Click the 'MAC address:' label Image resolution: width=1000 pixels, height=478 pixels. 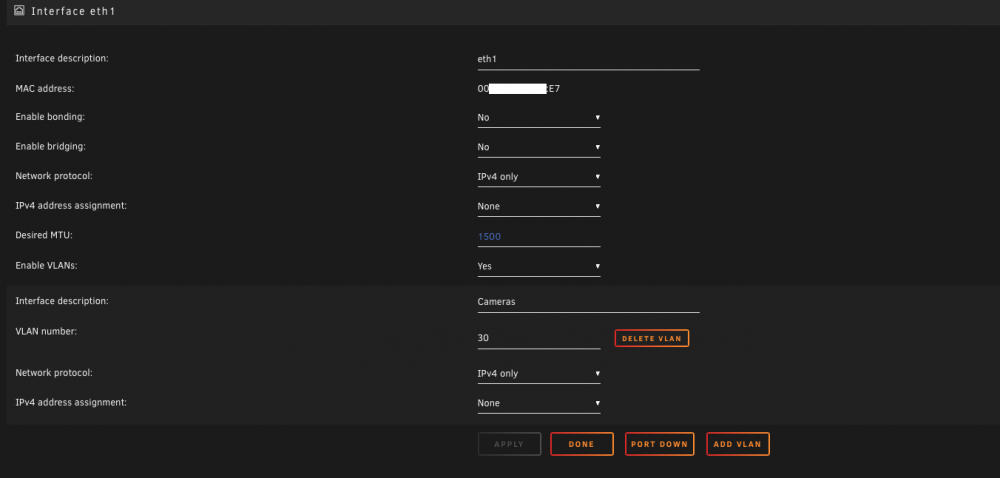pyautogui.click(x=45, y=89)
